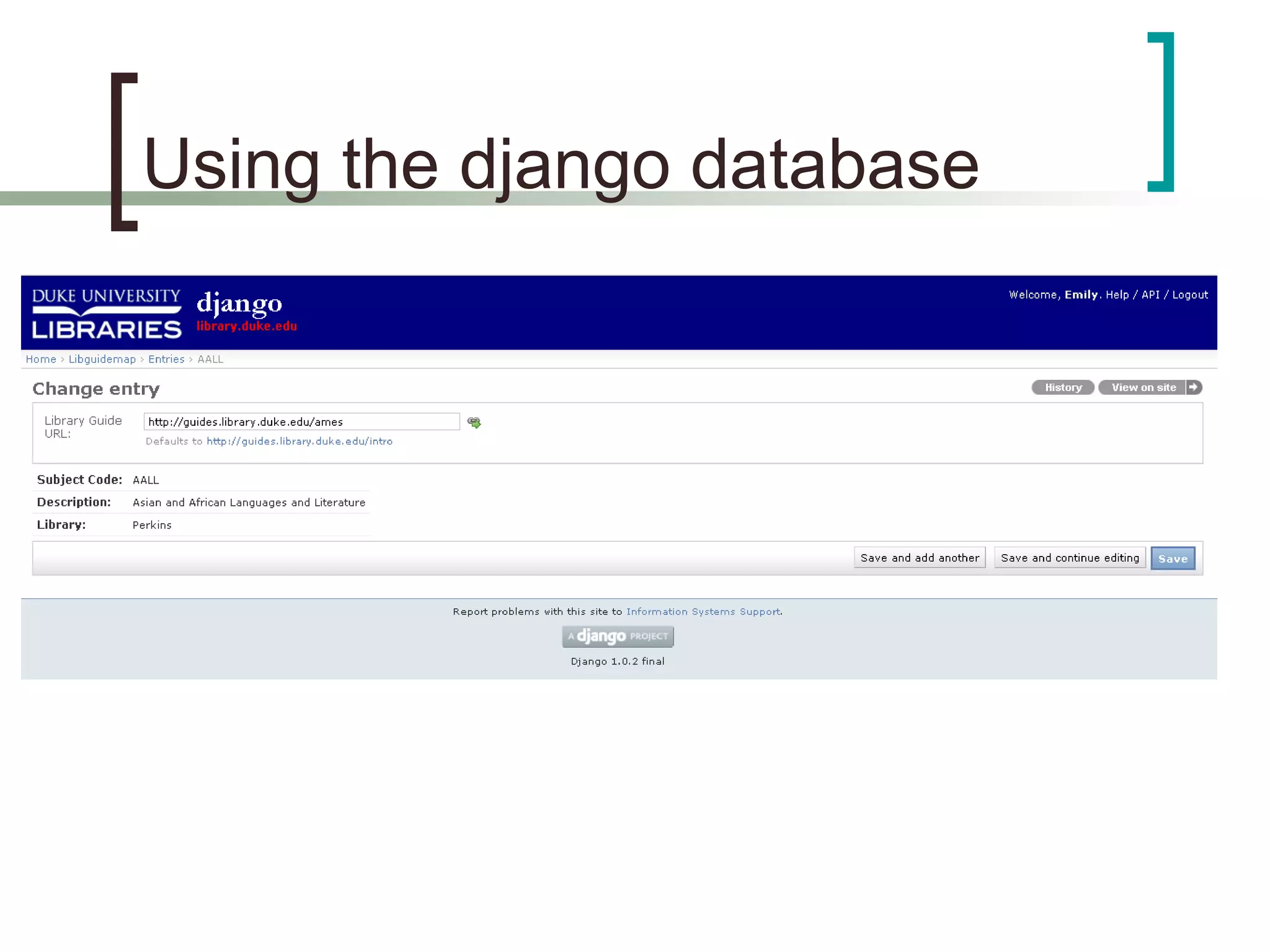Open the Help link
The height and width of the screenshot is (952, 1270).
point(1117,295)
